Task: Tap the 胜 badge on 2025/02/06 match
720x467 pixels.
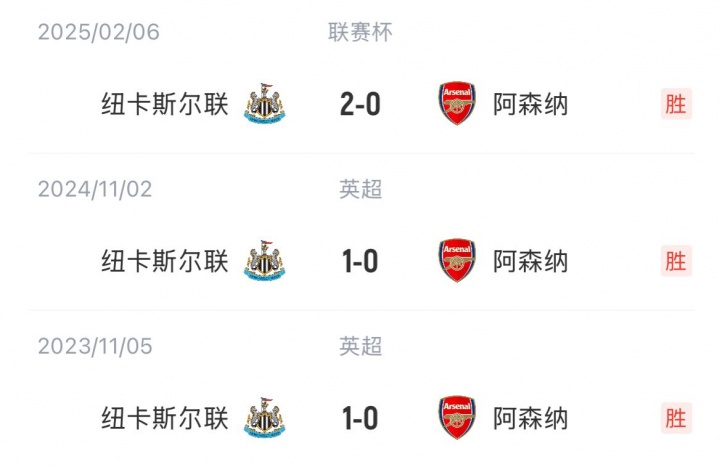Action: pos(676,103)
